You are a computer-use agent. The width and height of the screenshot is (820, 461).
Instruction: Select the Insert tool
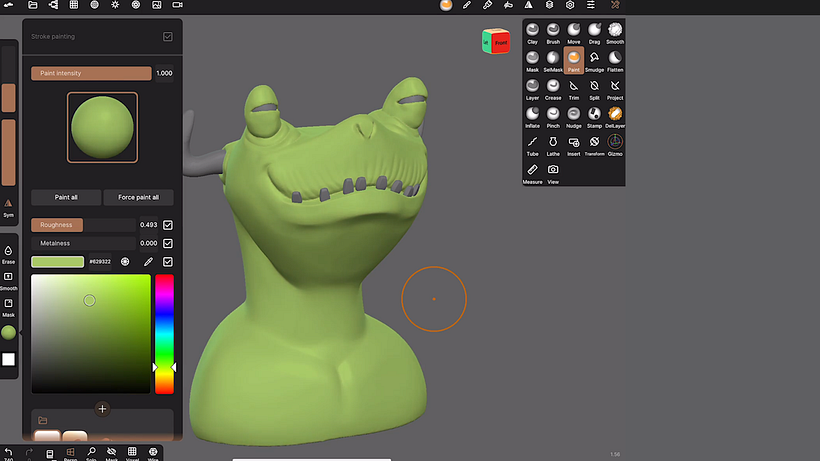click(574, 146)
